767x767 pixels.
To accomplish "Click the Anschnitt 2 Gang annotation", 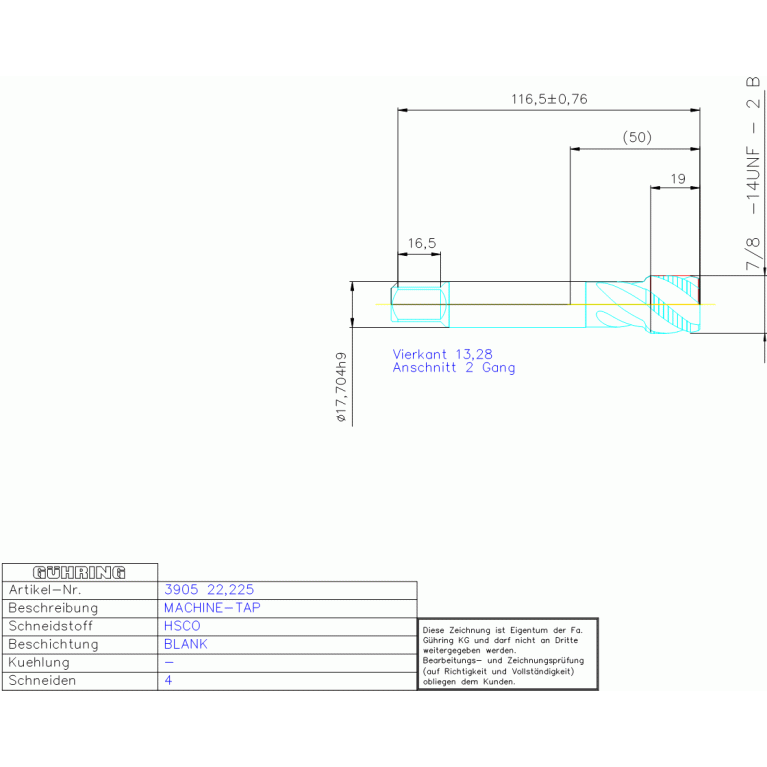I will [x=454, y=368].
